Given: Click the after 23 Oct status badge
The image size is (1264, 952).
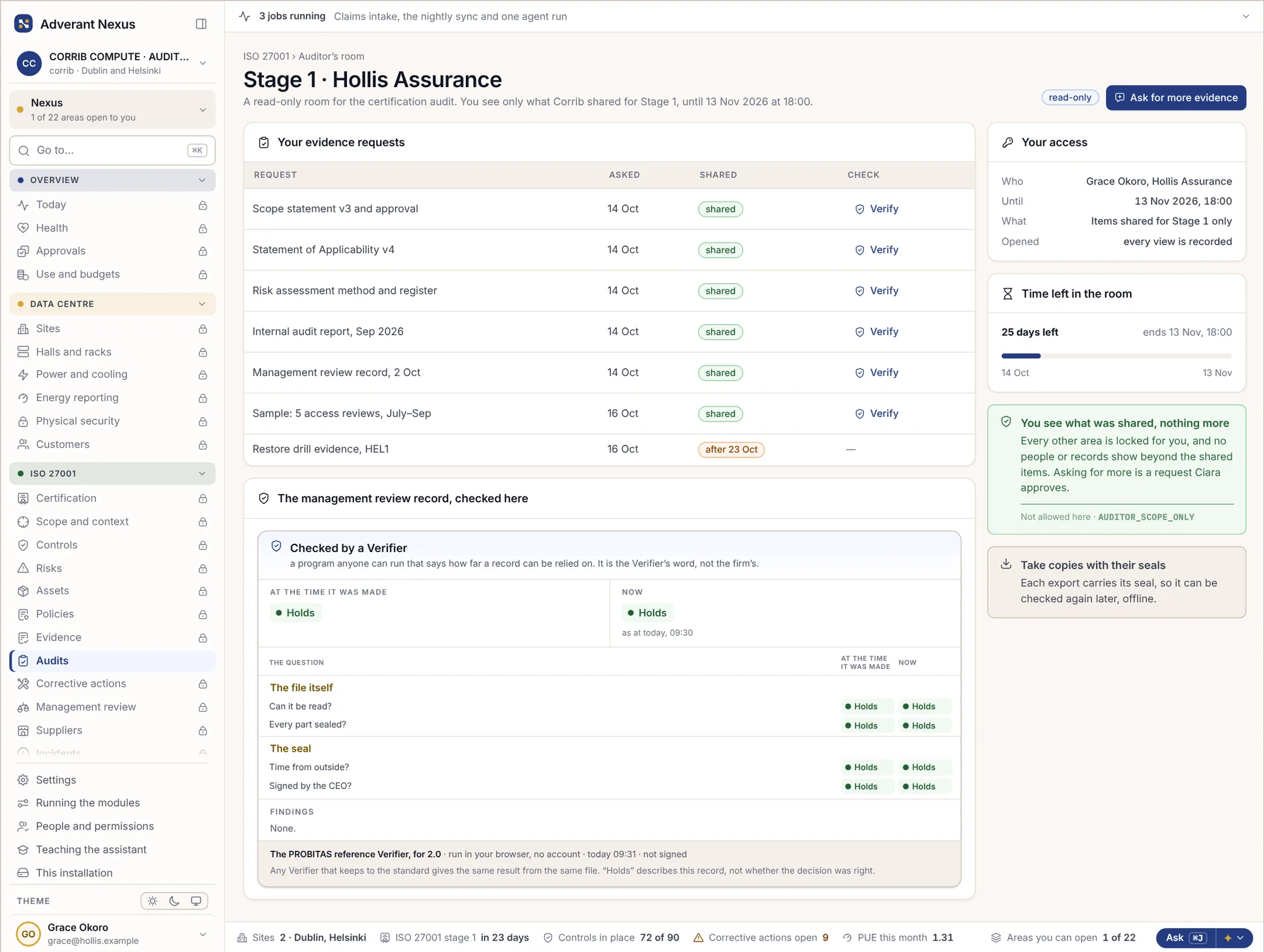Looking at the screenshot, I should pos(731,450).
